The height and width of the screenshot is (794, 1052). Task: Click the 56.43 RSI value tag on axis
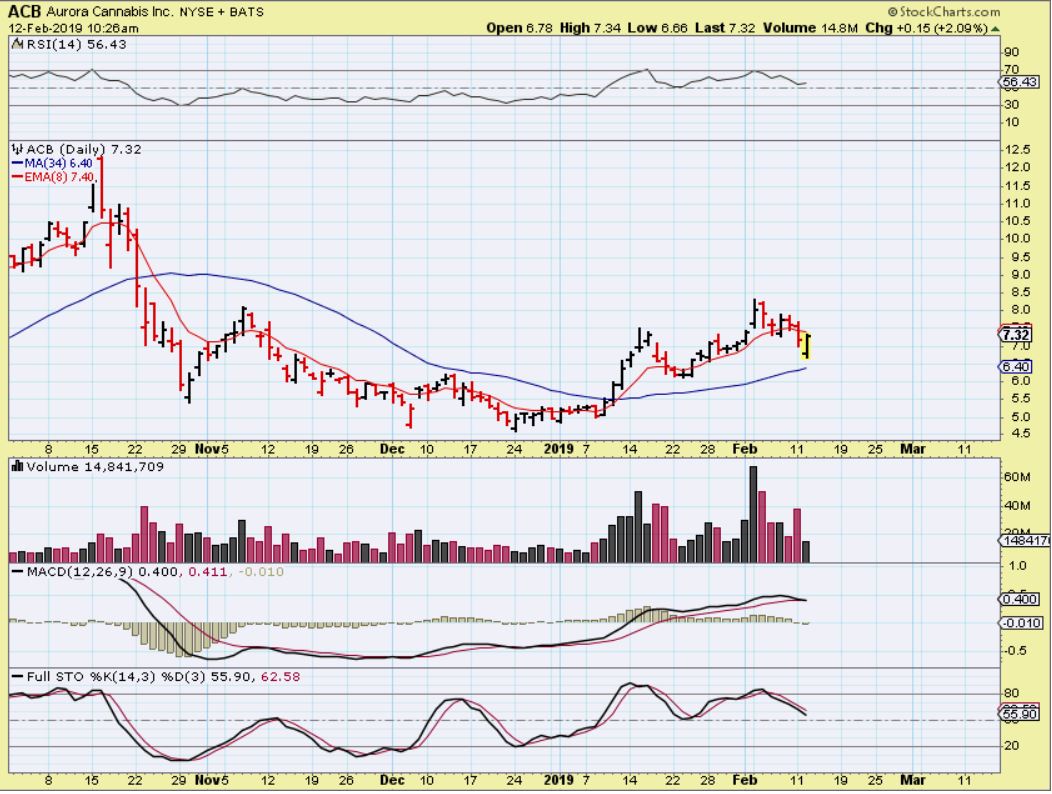[1018, 83]
